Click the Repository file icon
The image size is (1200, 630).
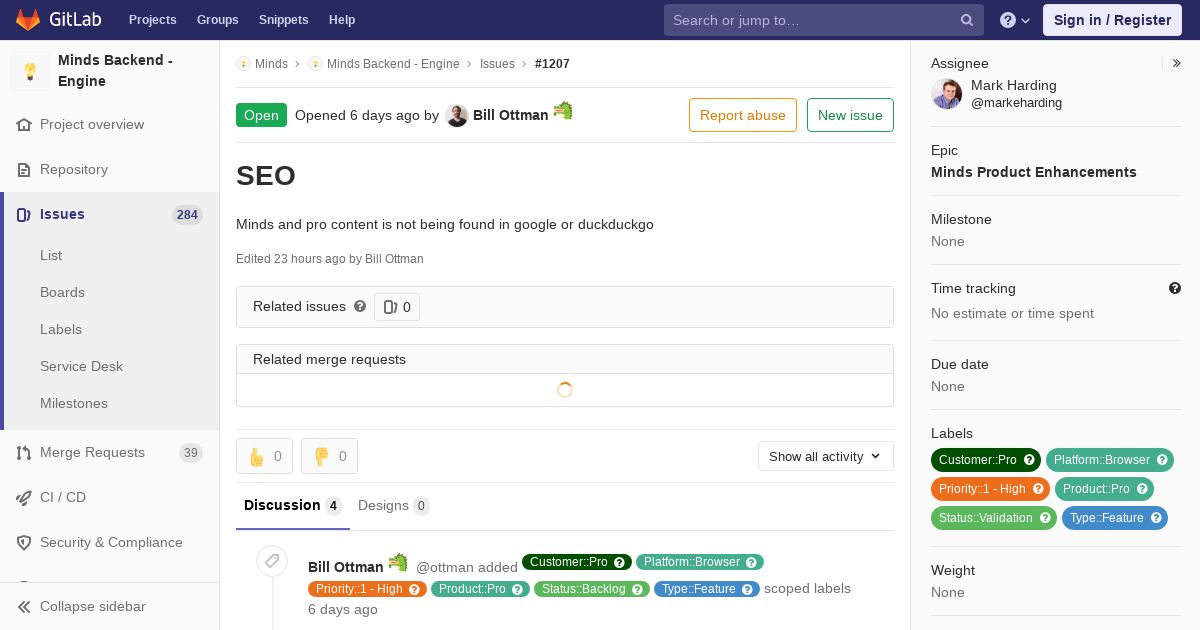click(x=24, y=170)
